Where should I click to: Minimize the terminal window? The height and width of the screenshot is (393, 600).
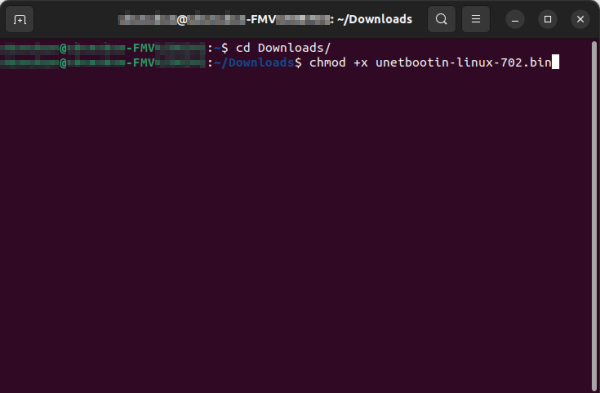click(515, 19)
